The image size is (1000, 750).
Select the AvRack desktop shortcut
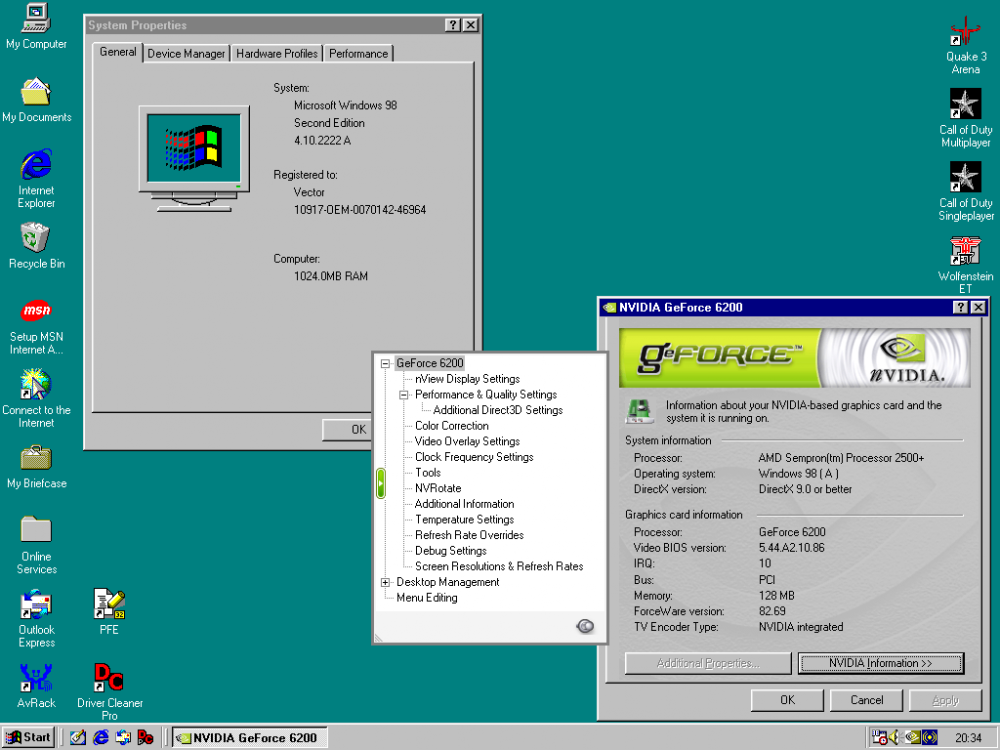click(36, 686)
